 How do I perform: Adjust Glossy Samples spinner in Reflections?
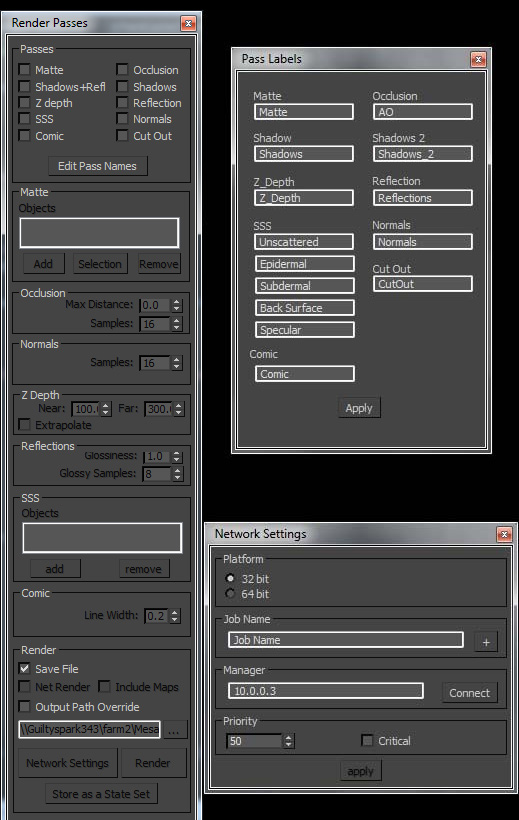tap(177, 474)
